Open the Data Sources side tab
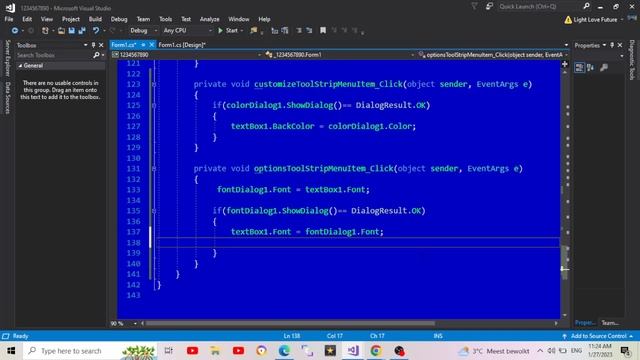The image size is (640, 360). (7, 98)
